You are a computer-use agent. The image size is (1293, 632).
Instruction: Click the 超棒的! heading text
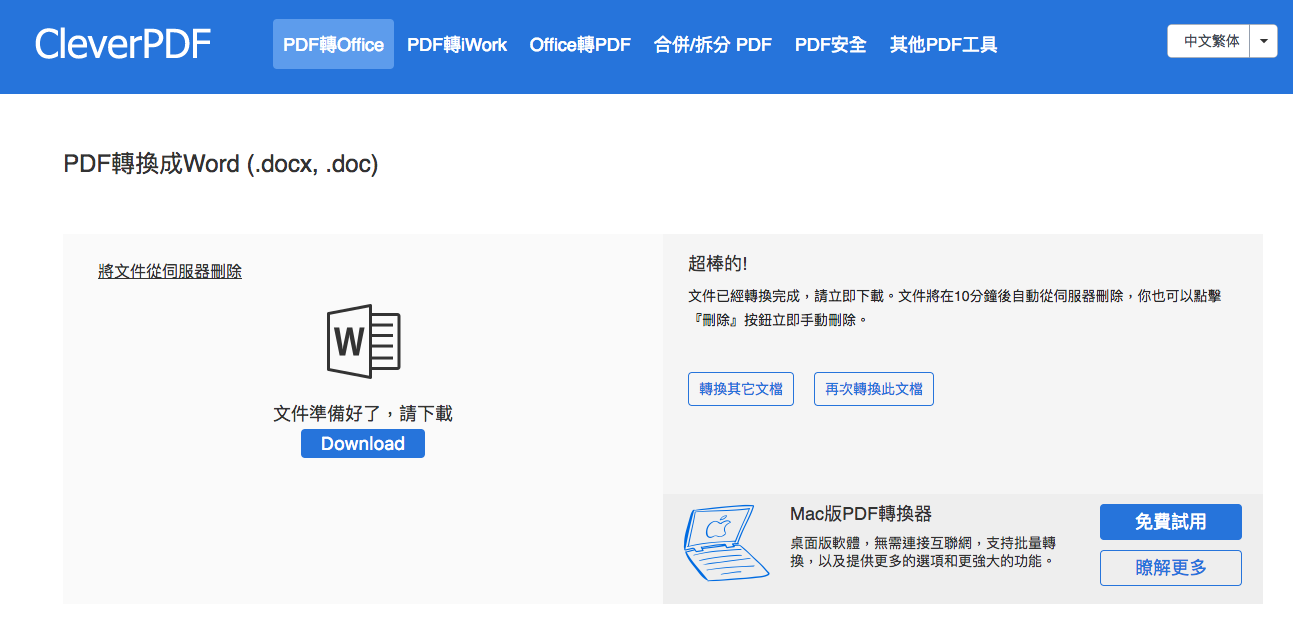point(718,264)
